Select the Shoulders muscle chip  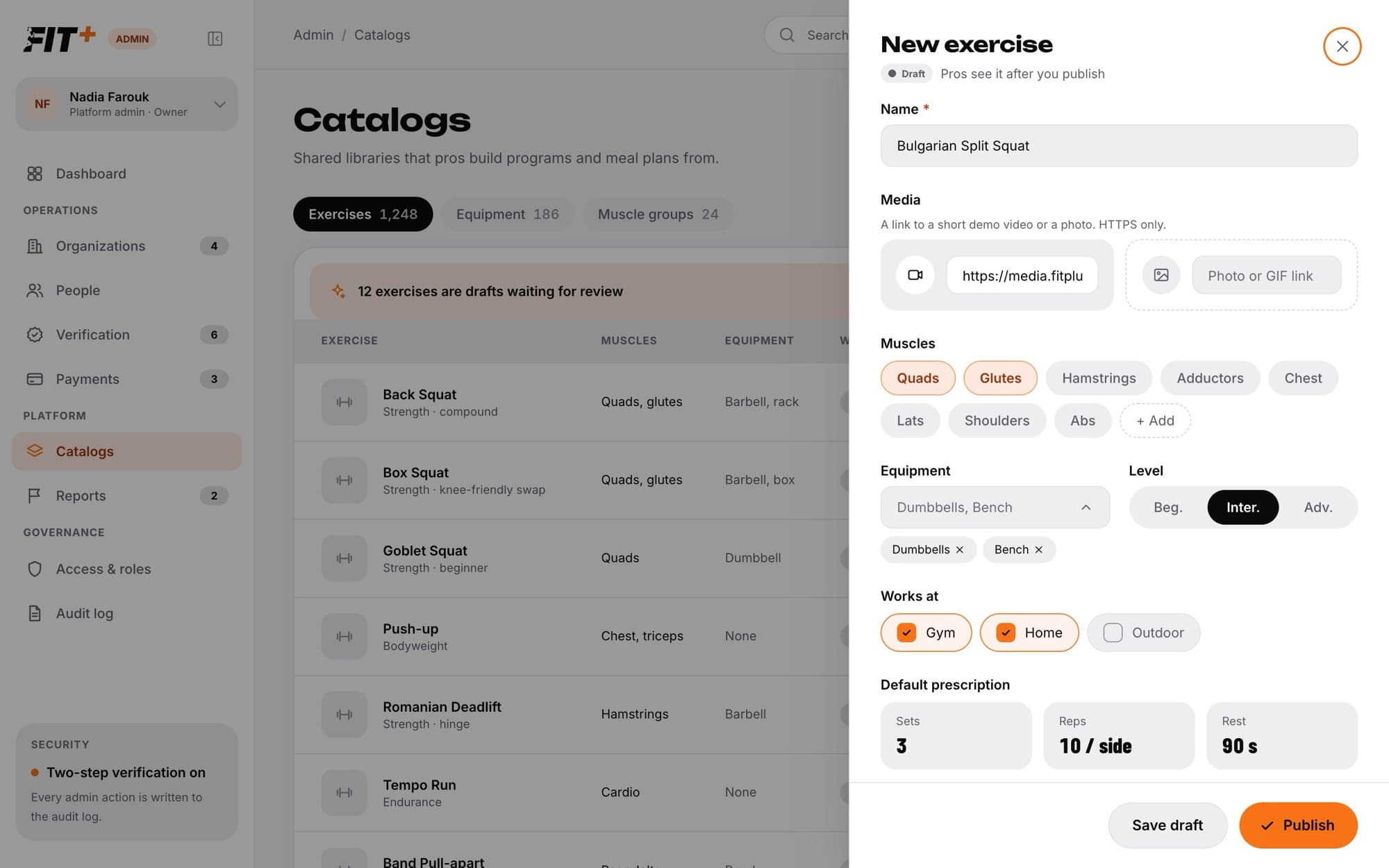coord(996,421)
